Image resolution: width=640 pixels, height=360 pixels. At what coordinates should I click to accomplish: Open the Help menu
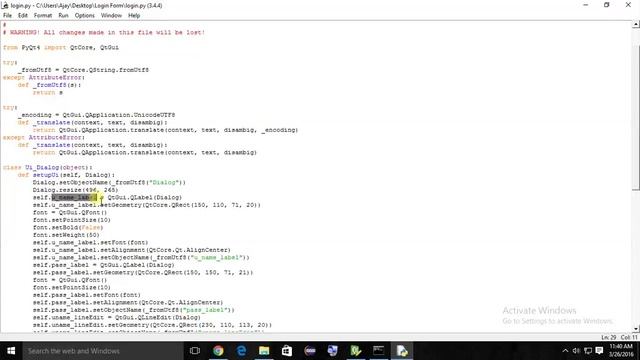click(134, 16)
